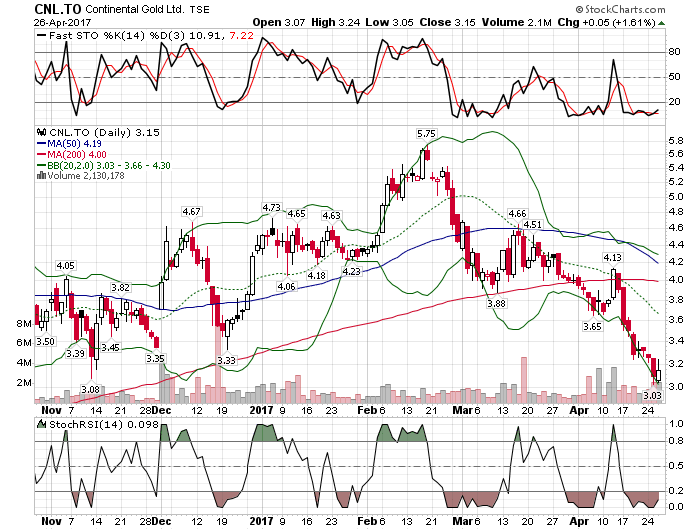Click the 3.08 low price label
Viewport: 700px width, 530px height.
[x=91, y=389]
